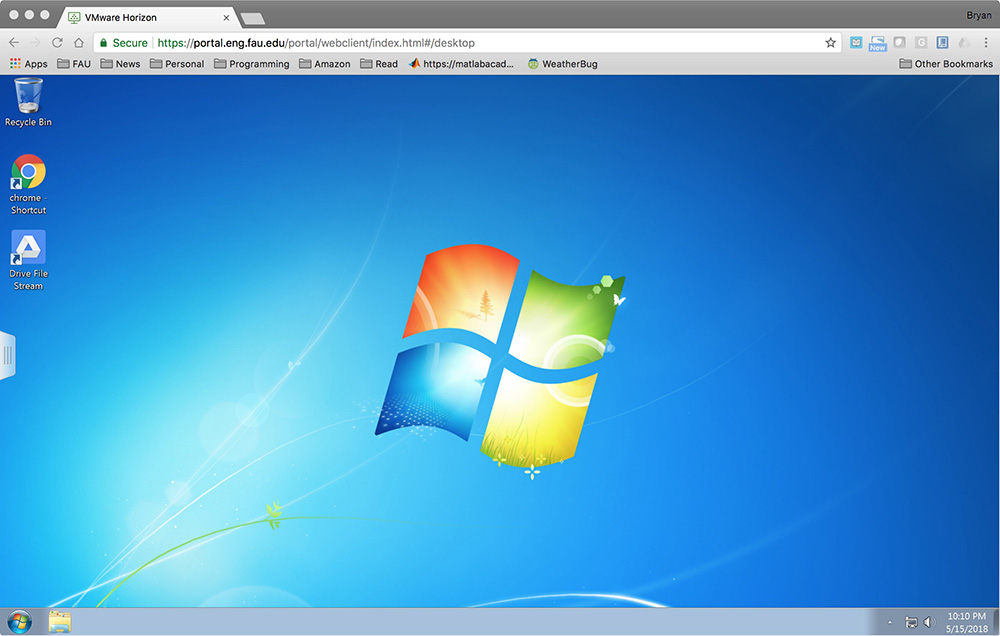Open Chrome's three-dot menu
The width and height of the screenshot is (1000, 636).
(x=986, y=43)
